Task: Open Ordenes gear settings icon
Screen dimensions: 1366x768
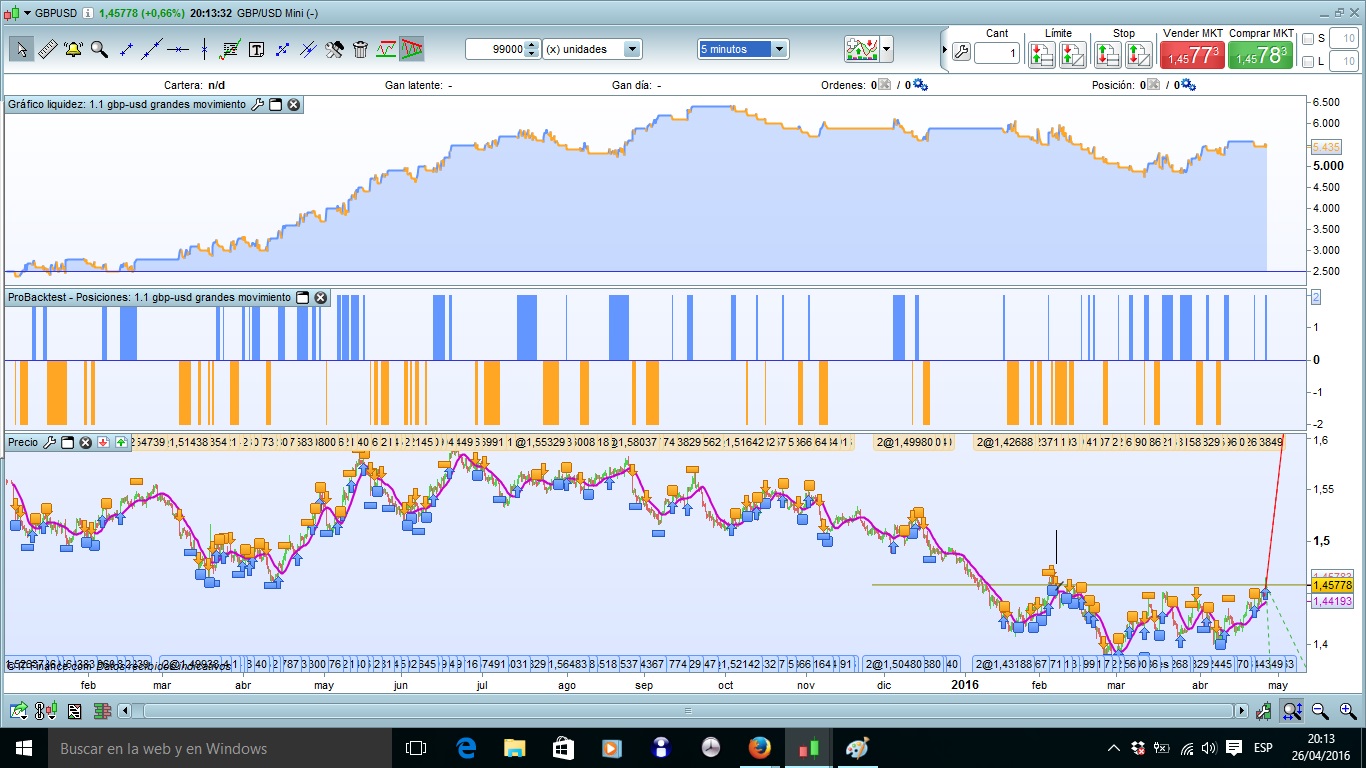Action: coord(921,85)
